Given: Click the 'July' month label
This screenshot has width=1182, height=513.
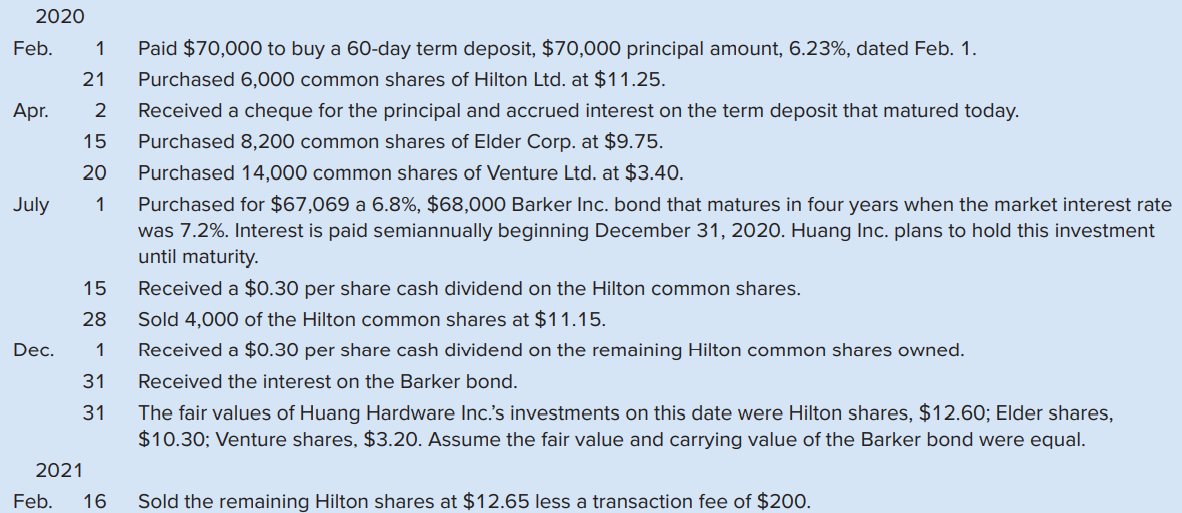Looking at the screenshot, I should [x=30, y=205].
